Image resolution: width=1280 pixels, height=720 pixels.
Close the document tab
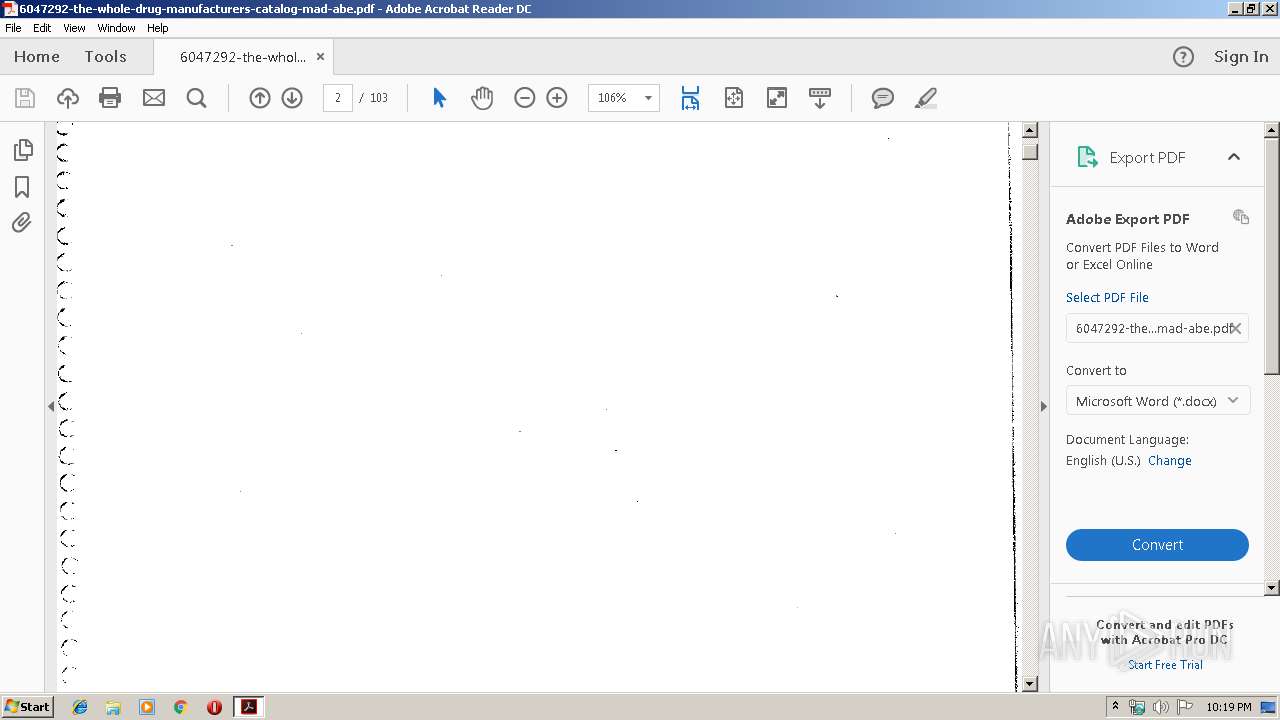tap(320, 57)
